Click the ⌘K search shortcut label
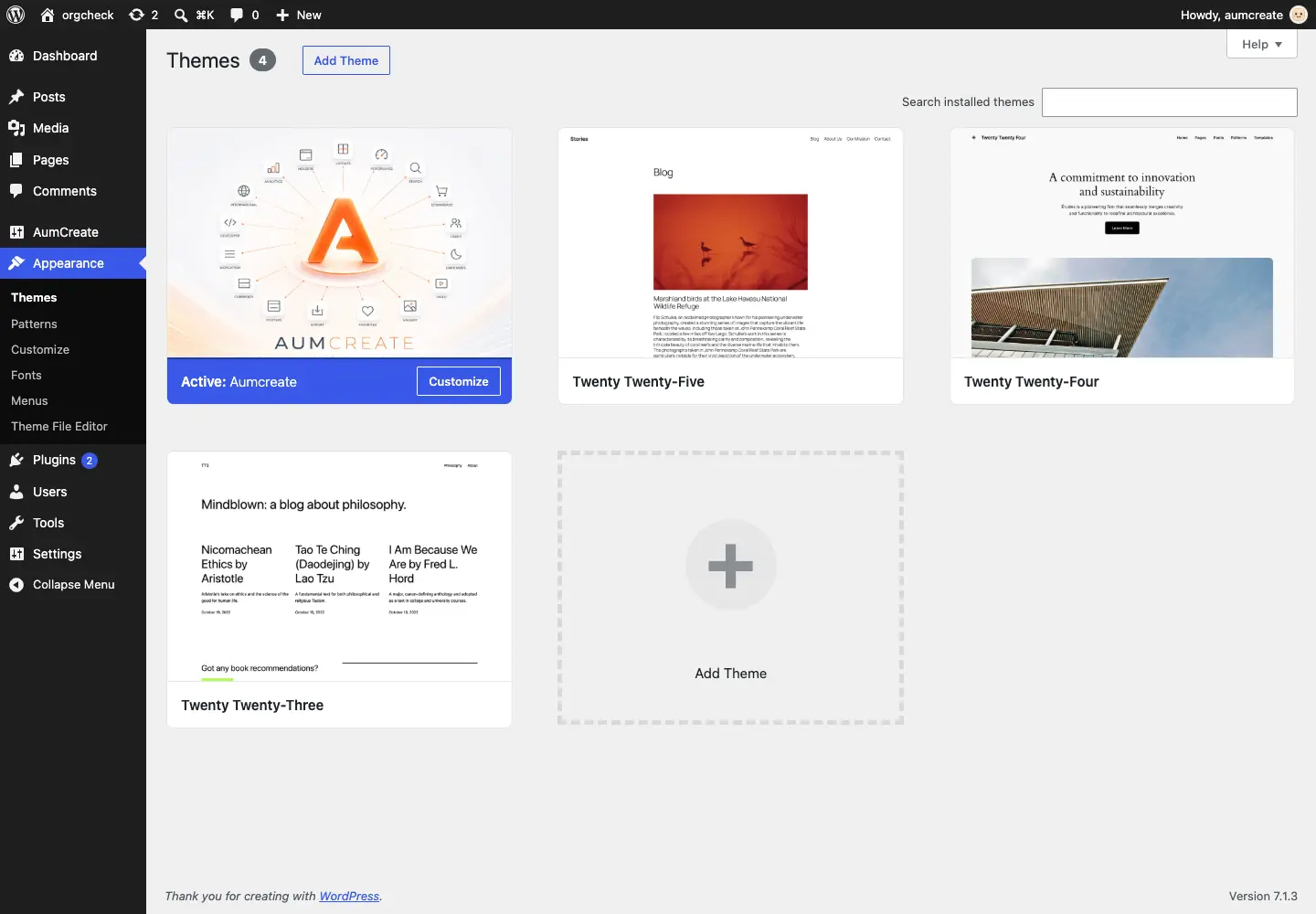Image resolution: width=1316 pixels, height=914 pixels. 206,15
